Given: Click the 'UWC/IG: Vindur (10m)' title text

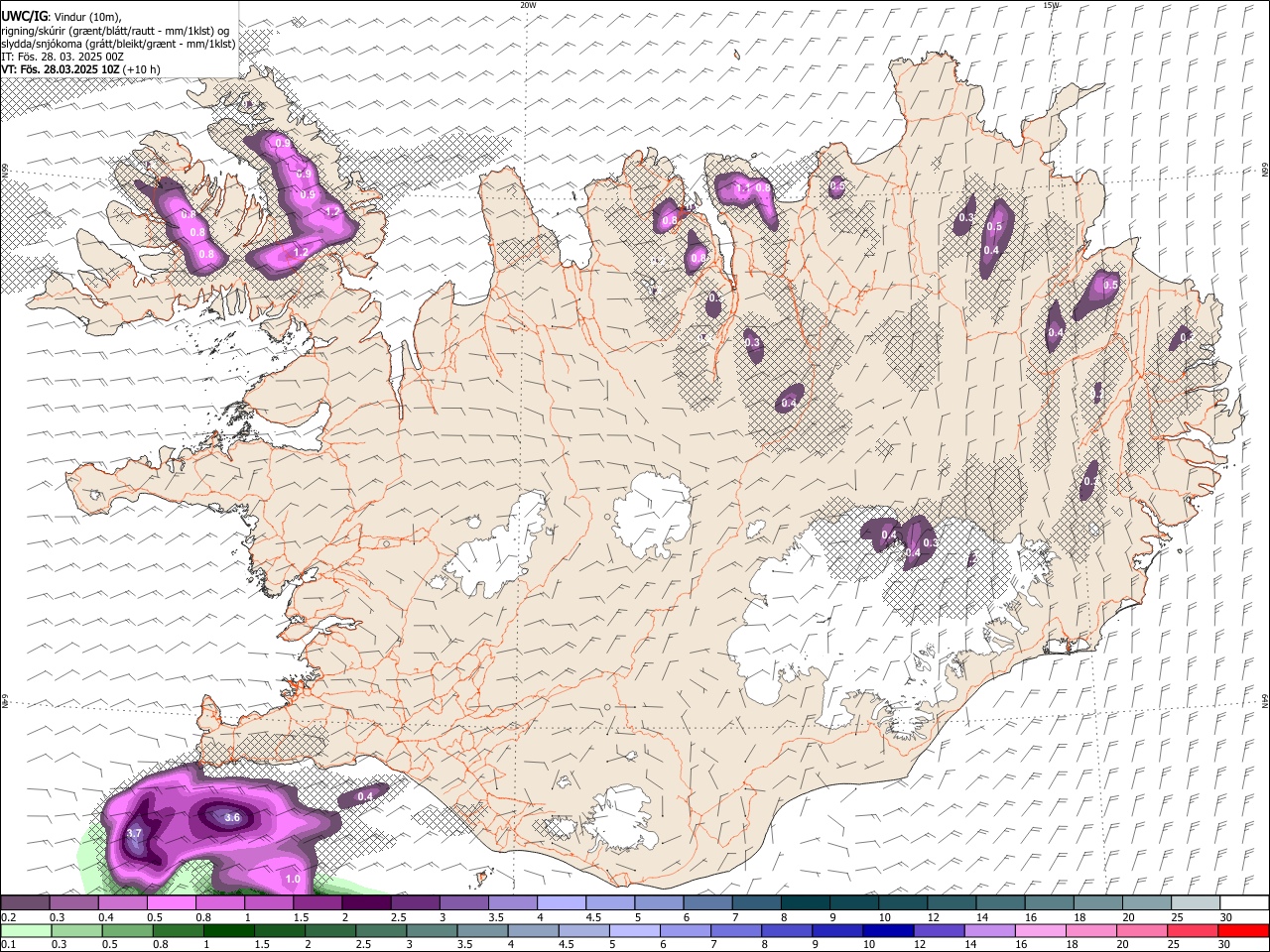Looking at the screenshot, I should point(62,17).
